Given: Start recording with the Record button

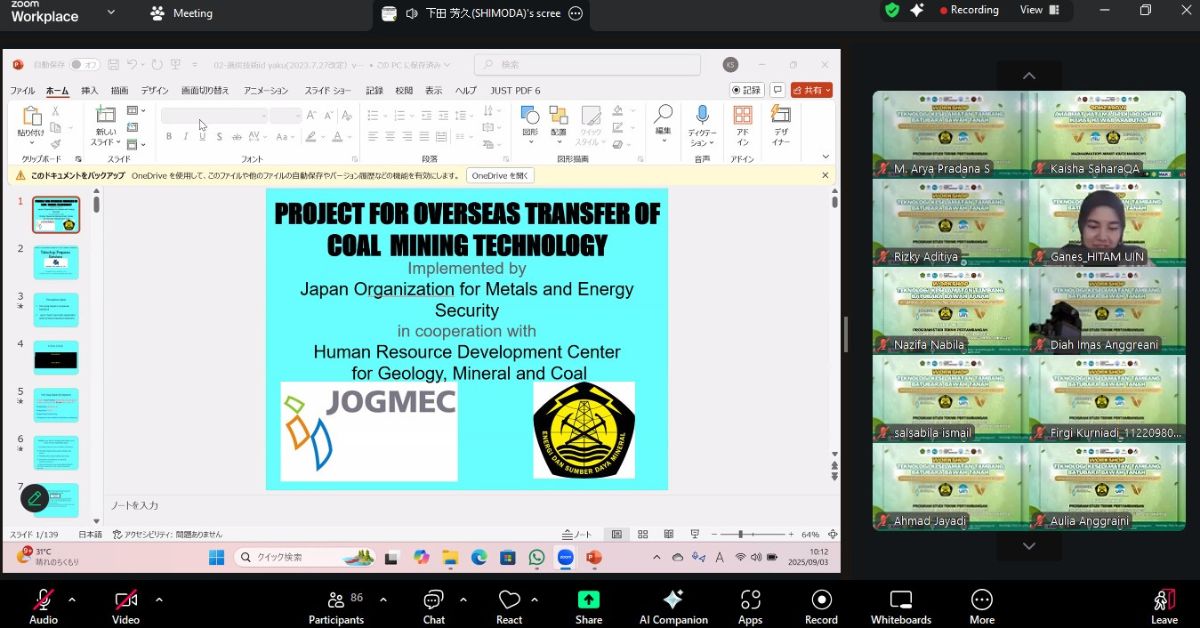Looking at the screenshot, I should point(821,606).
